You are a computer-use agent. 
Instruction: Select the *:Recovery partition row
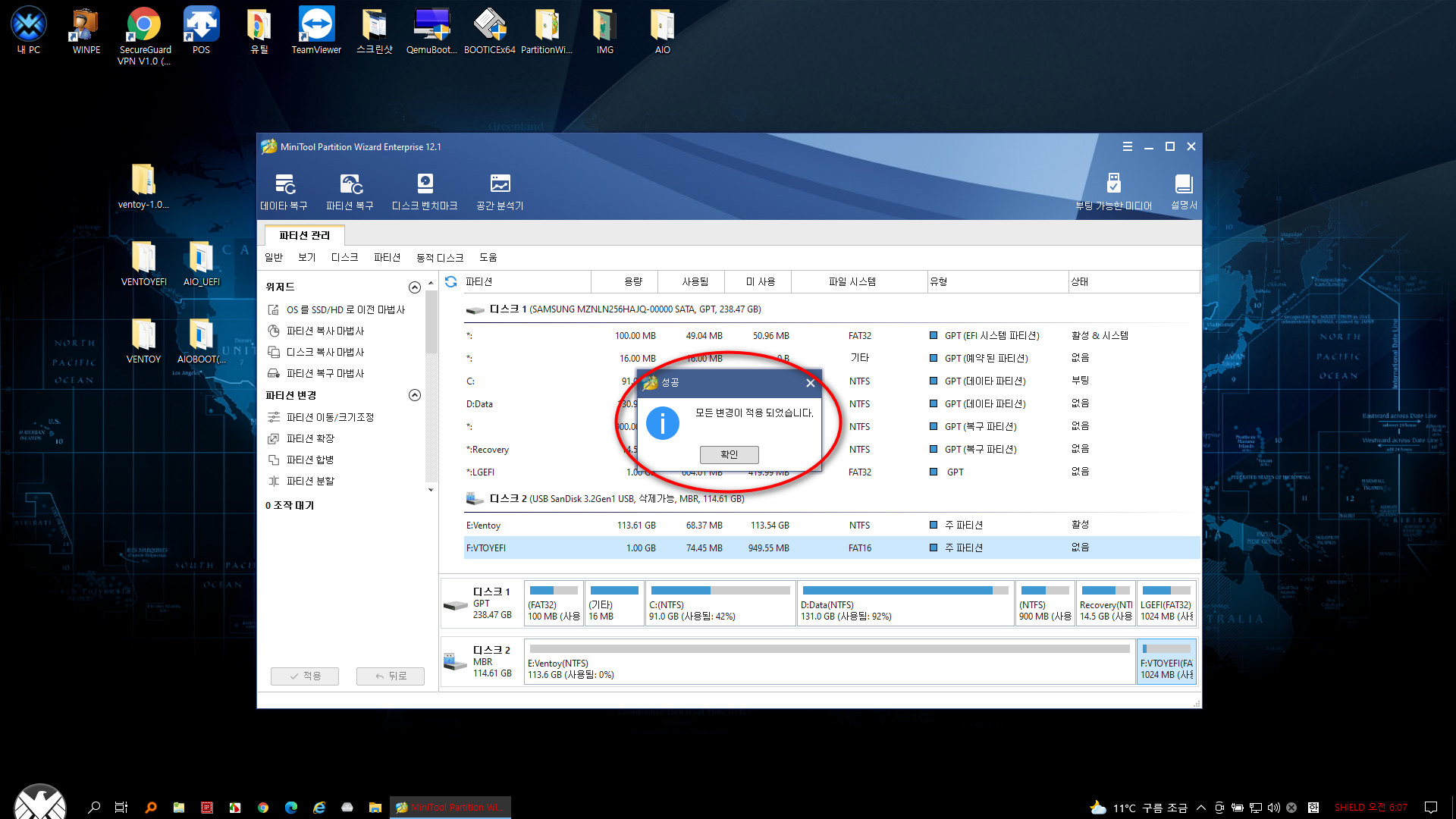[832, 449]
